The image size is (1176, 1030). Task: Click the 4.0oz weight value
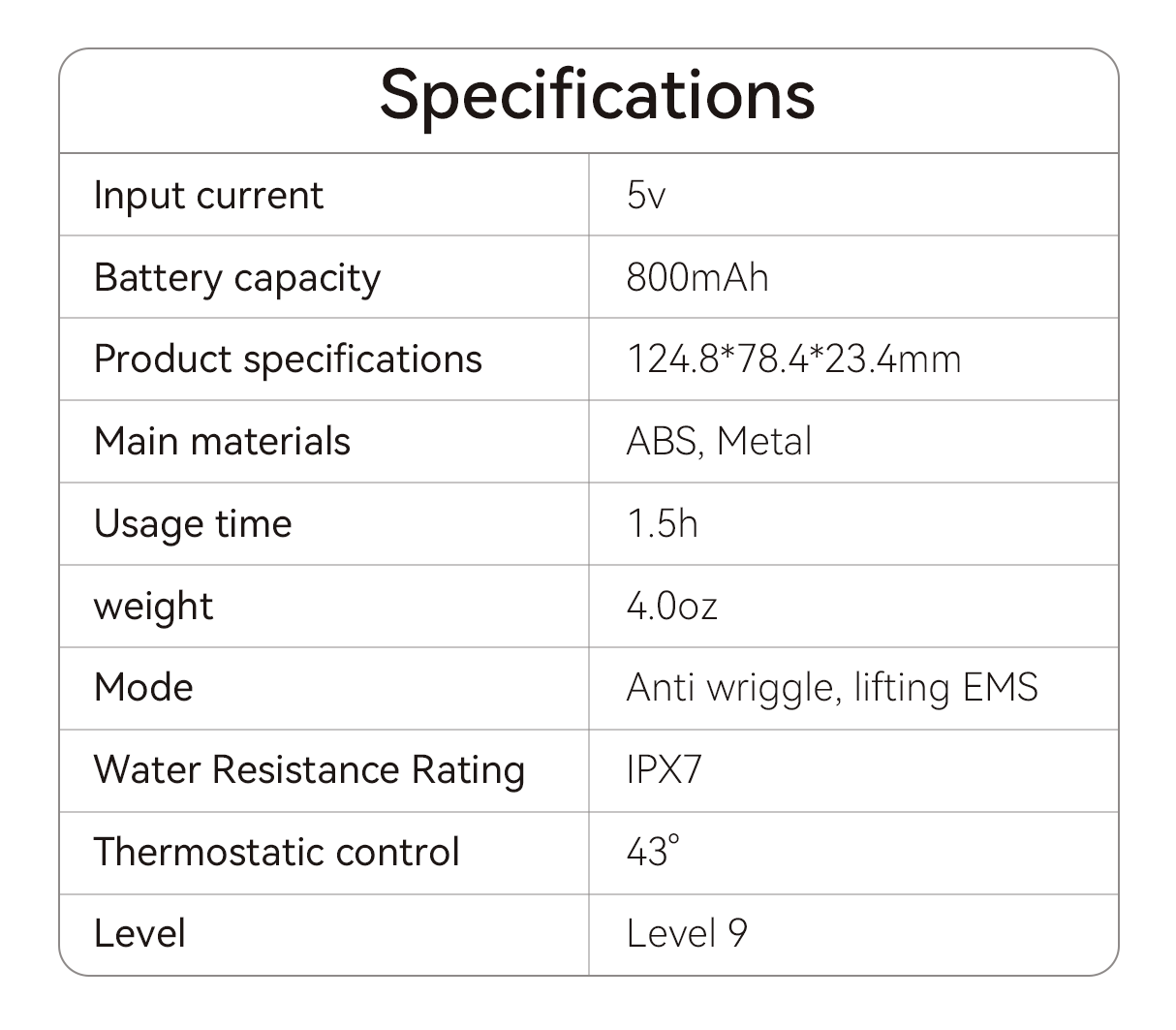[671, 607]
